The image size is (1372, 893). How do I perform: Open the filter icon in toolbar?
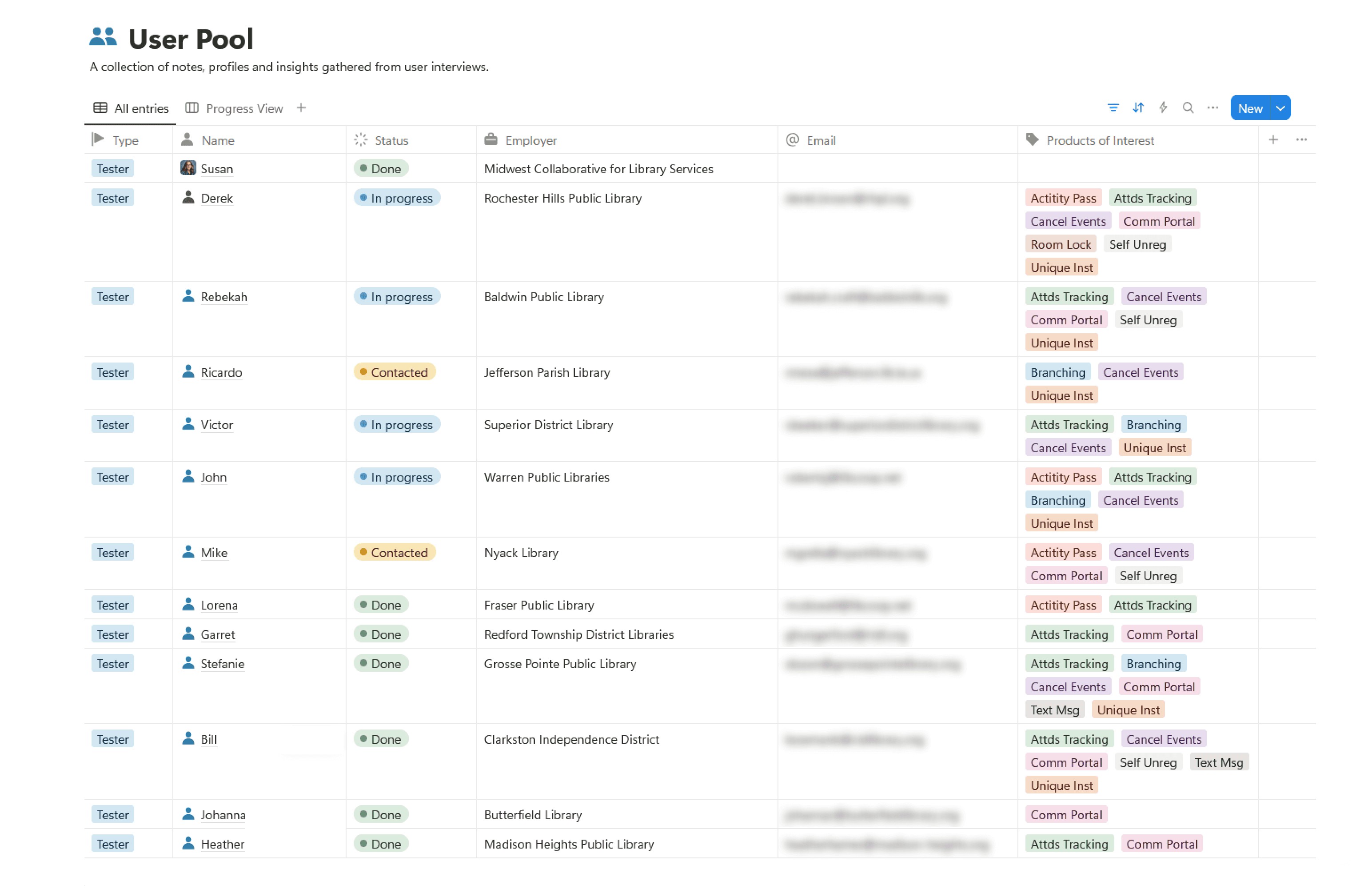tap(1113, 108)
